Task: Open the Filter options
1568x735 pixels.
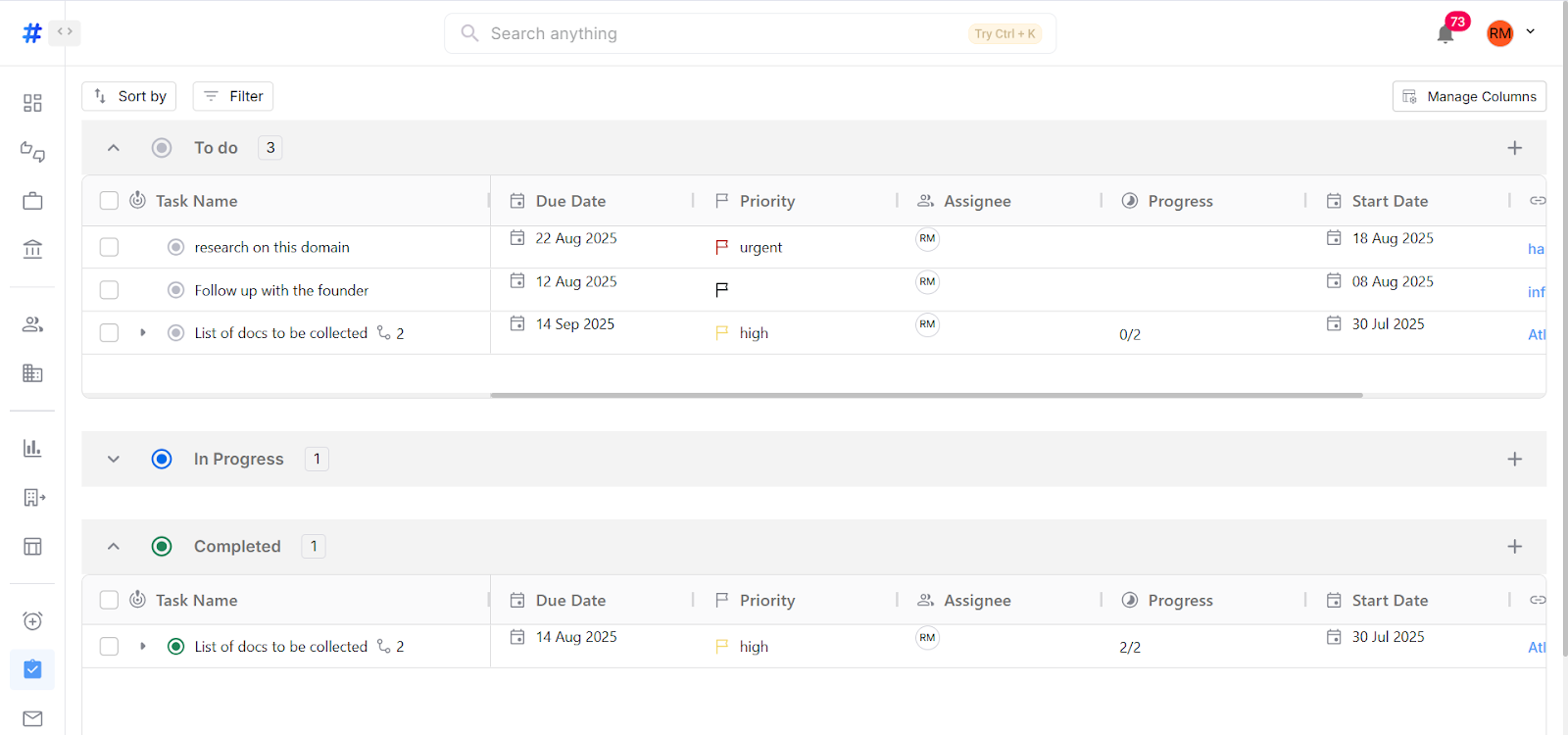Action: point(233,96)
